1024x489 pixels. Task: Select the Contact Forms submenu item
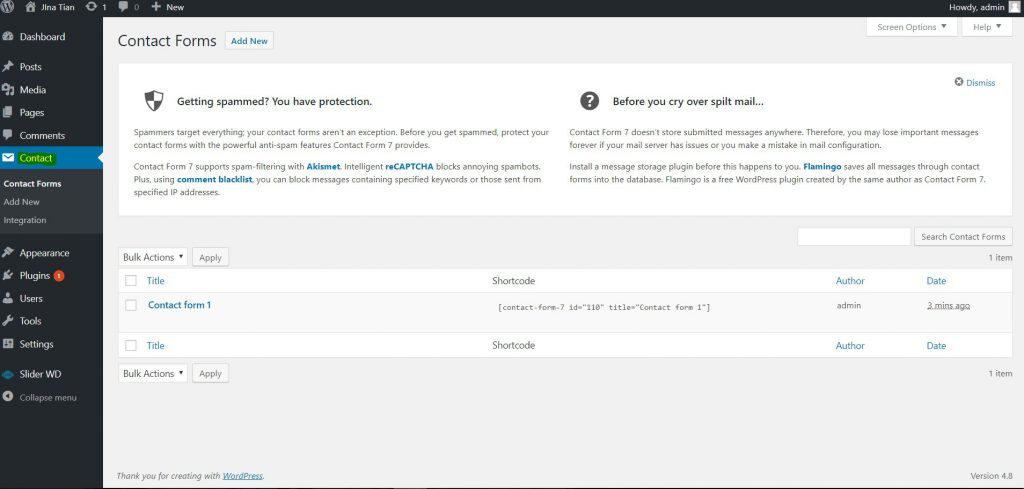tap(33, 183)
